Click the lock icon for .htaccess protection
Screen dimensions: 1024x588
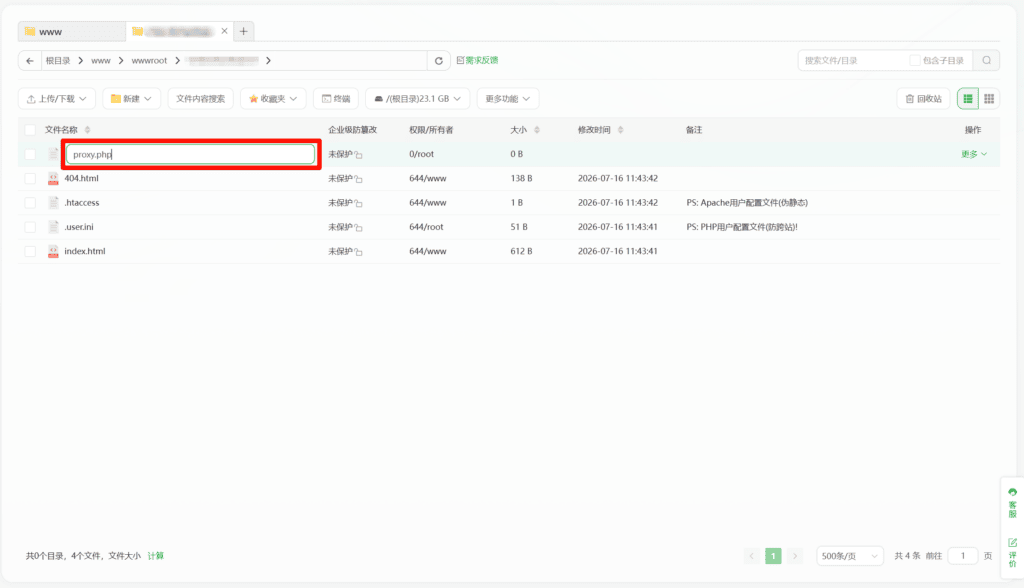pos(358,203)
